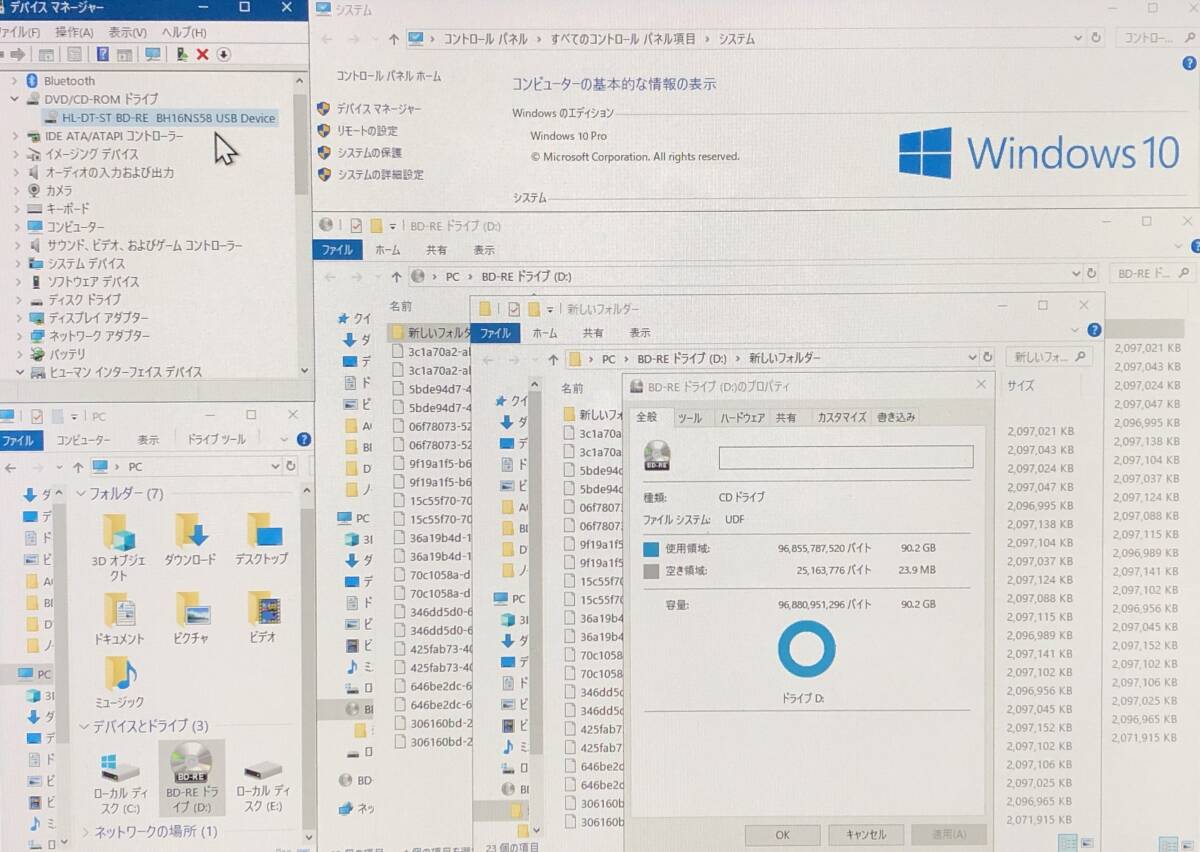Image resolution: width=1200 pixels, height=852 pixels.
Task: Switch to 書き込み tab in properties dialog
Action: click(x=895, y=417)
